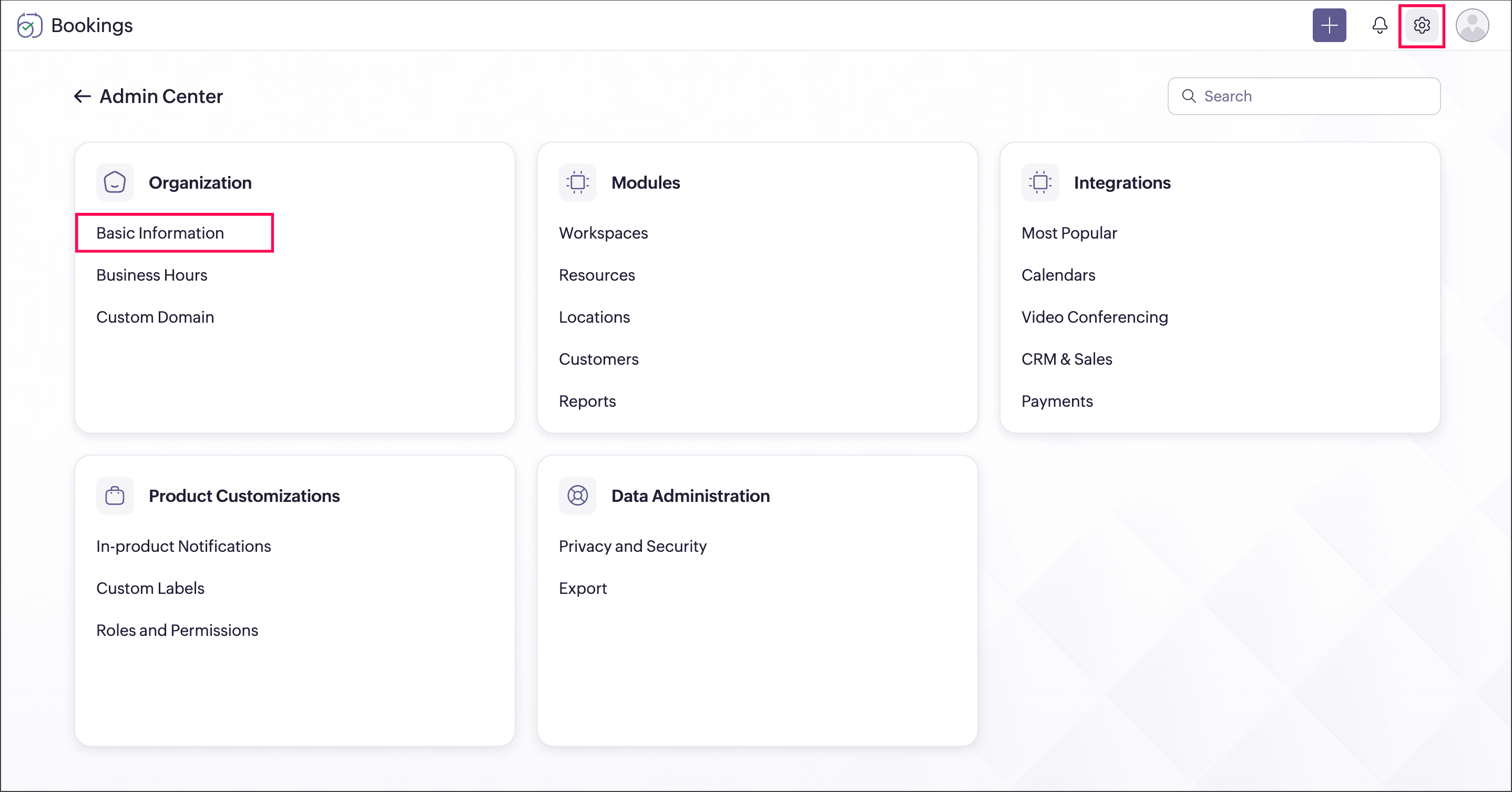1512x792 pixels.
Task: Click the Product Customizations bag icon
Action: 115,496
